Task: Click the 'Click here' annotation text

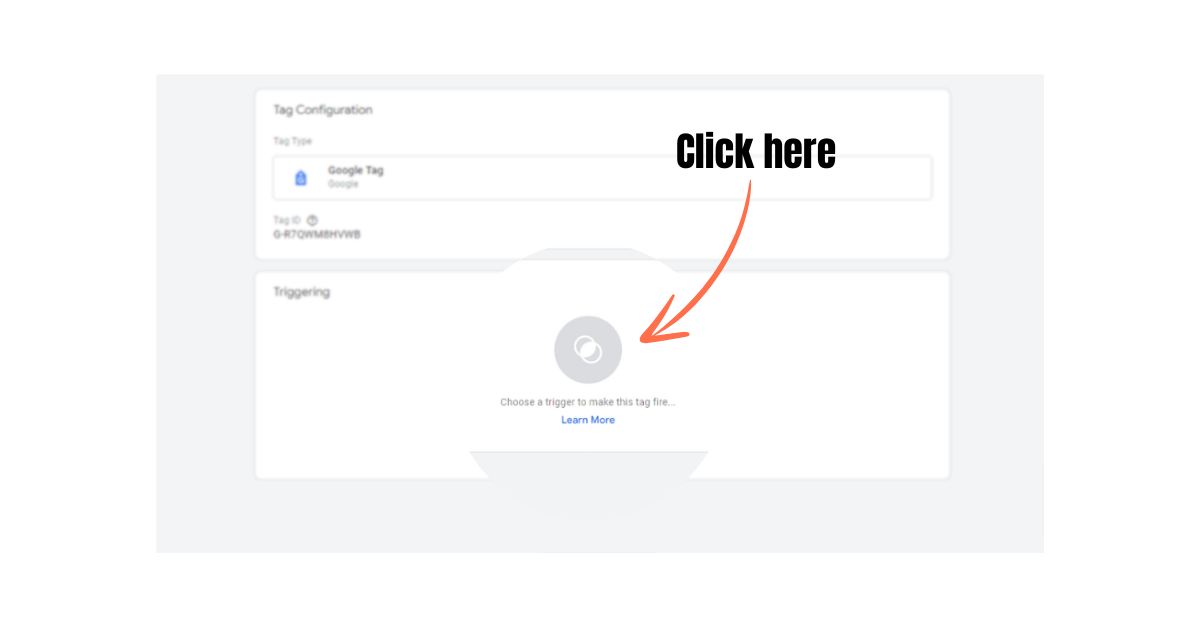Action: [756, 152]
